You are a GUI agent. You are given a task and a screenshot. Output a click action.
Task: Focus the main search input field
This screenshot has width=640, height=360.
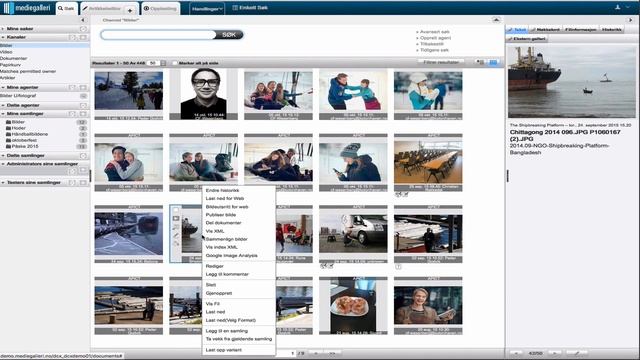(158, 35)
